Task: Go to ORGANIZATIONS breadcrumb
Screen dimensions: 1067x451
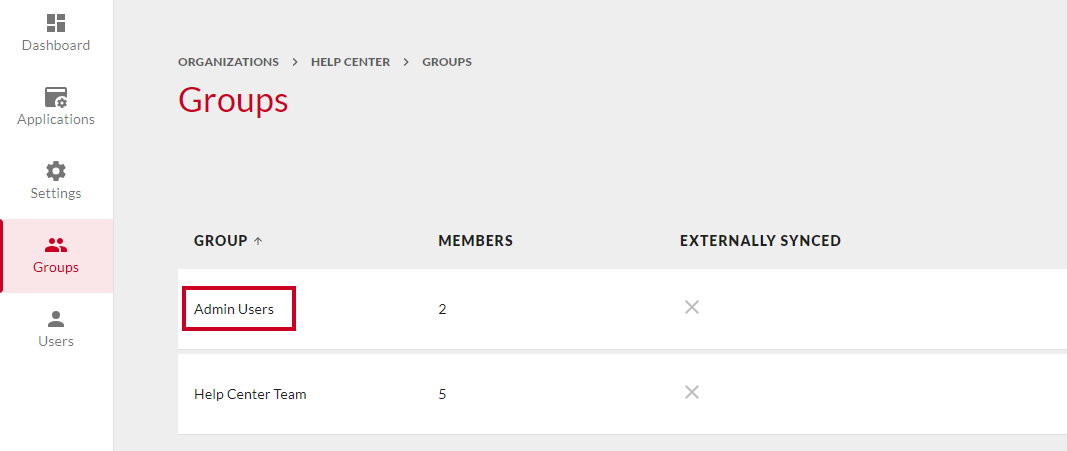Action: (x=229, y=62)
